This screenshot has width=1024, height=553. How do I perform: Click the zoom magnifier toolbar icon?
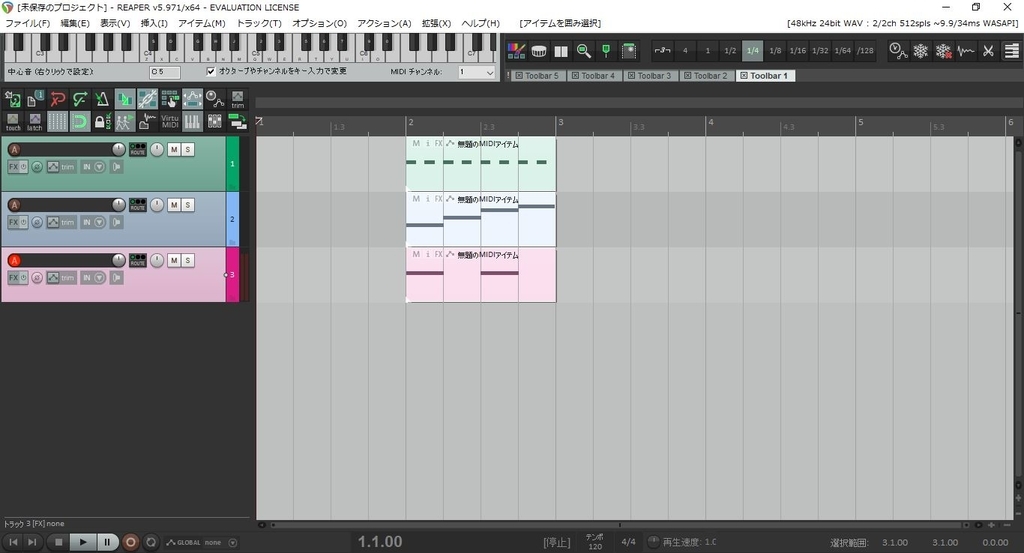[x=584, y=50]
